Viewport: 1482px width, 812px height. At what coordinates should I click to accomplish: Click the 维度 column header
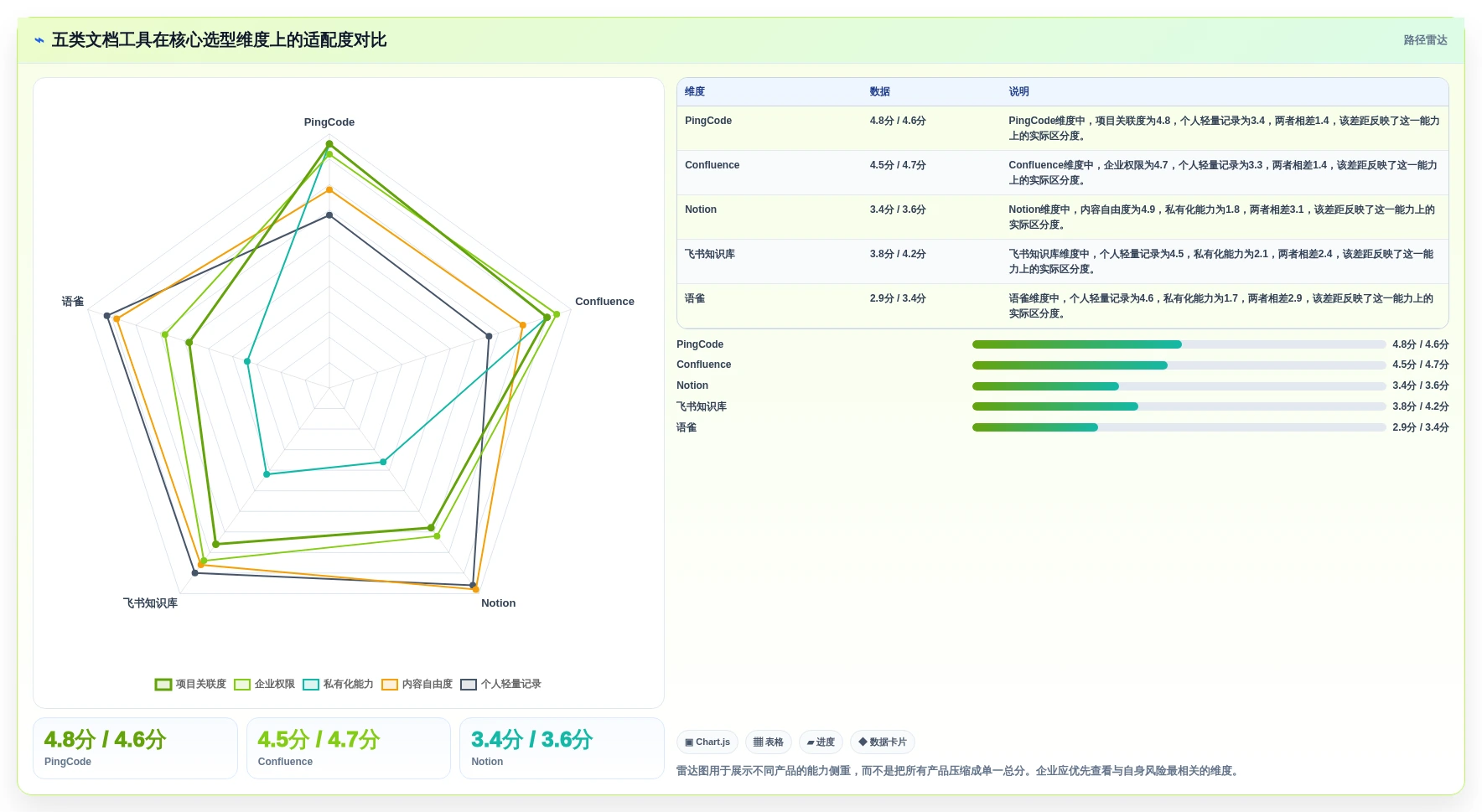(695, 92)
